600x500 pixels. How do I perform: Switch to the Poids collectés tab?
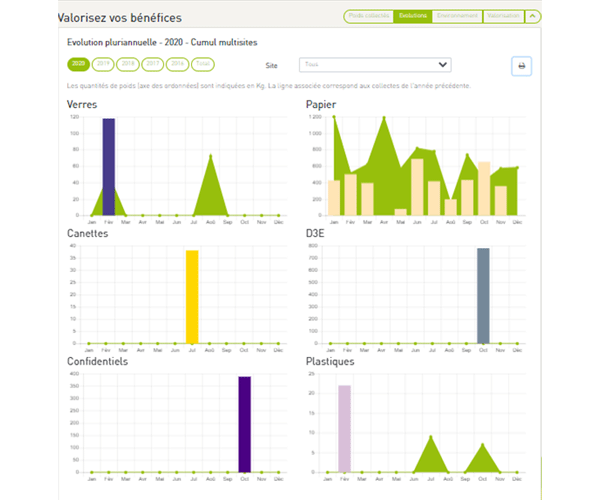point(368,16)
